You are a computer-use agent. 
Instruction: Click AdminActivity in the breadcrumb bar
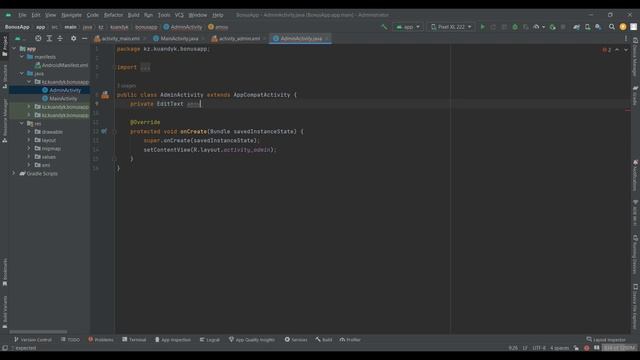[x=183, y=27]
